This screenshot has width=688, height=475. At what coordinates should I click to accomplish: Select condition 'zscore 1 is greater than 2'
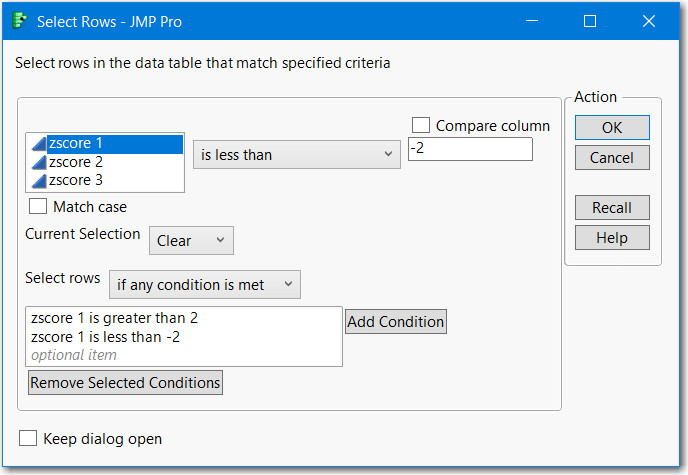pyautogui.click(x=121, y=318)
